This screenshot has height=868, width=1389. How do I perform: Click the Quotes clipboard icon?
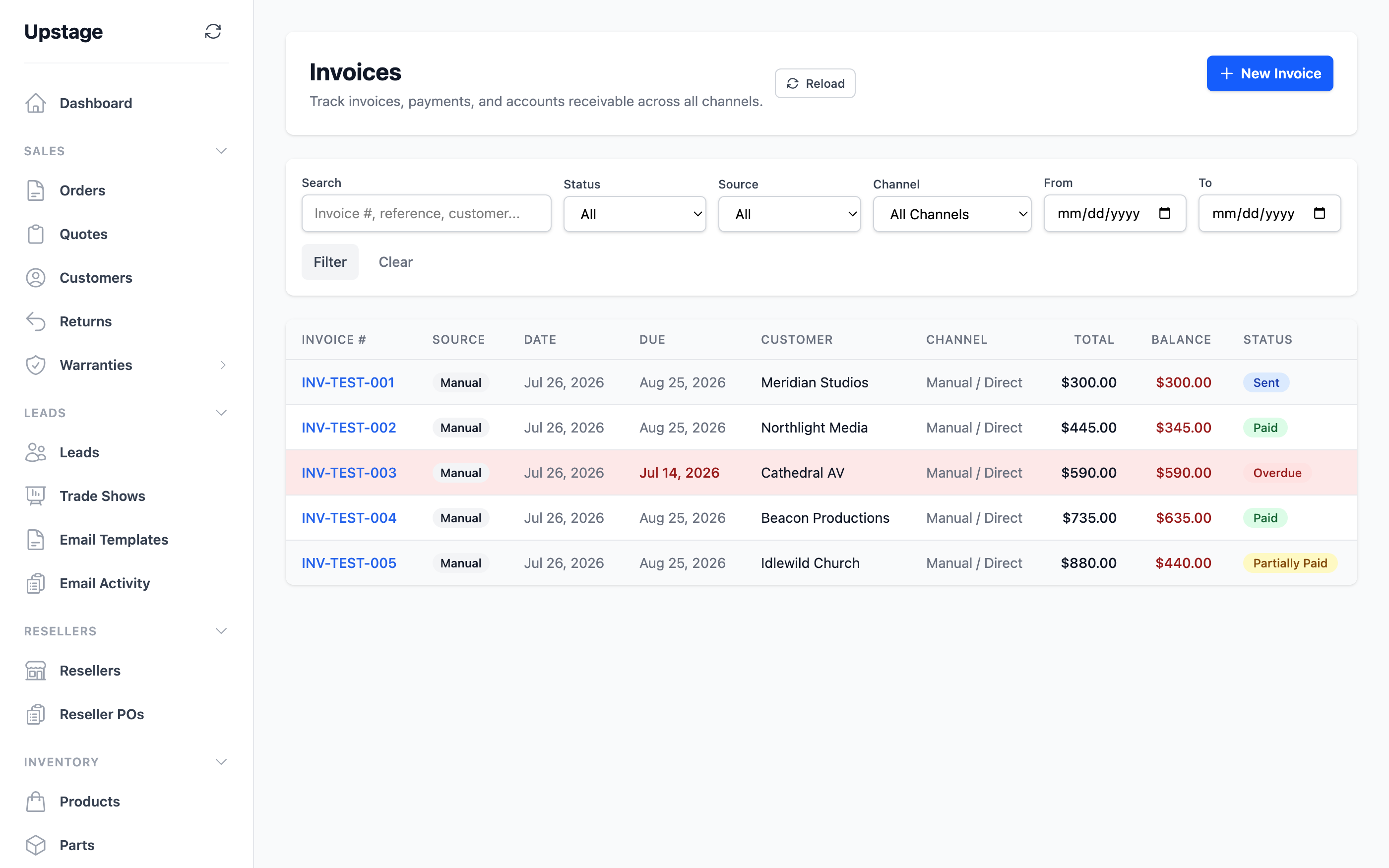tap(36, 234)
